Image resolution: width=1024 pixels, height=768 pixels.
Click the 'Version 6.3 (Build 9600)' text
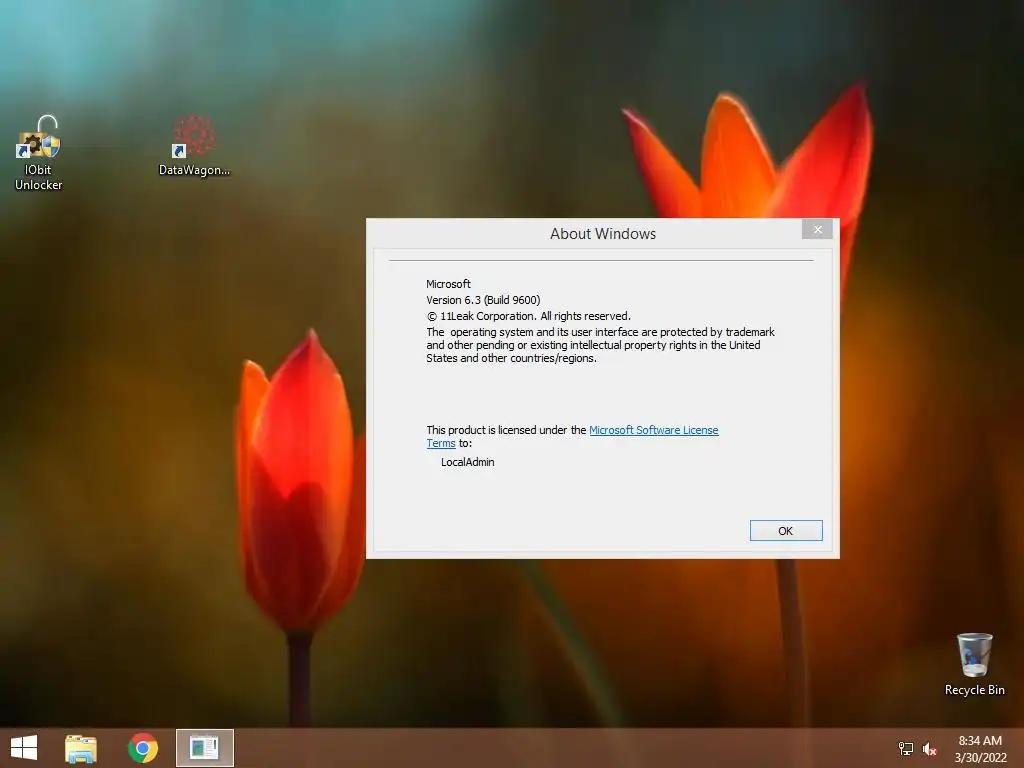(x=483, y=300)
